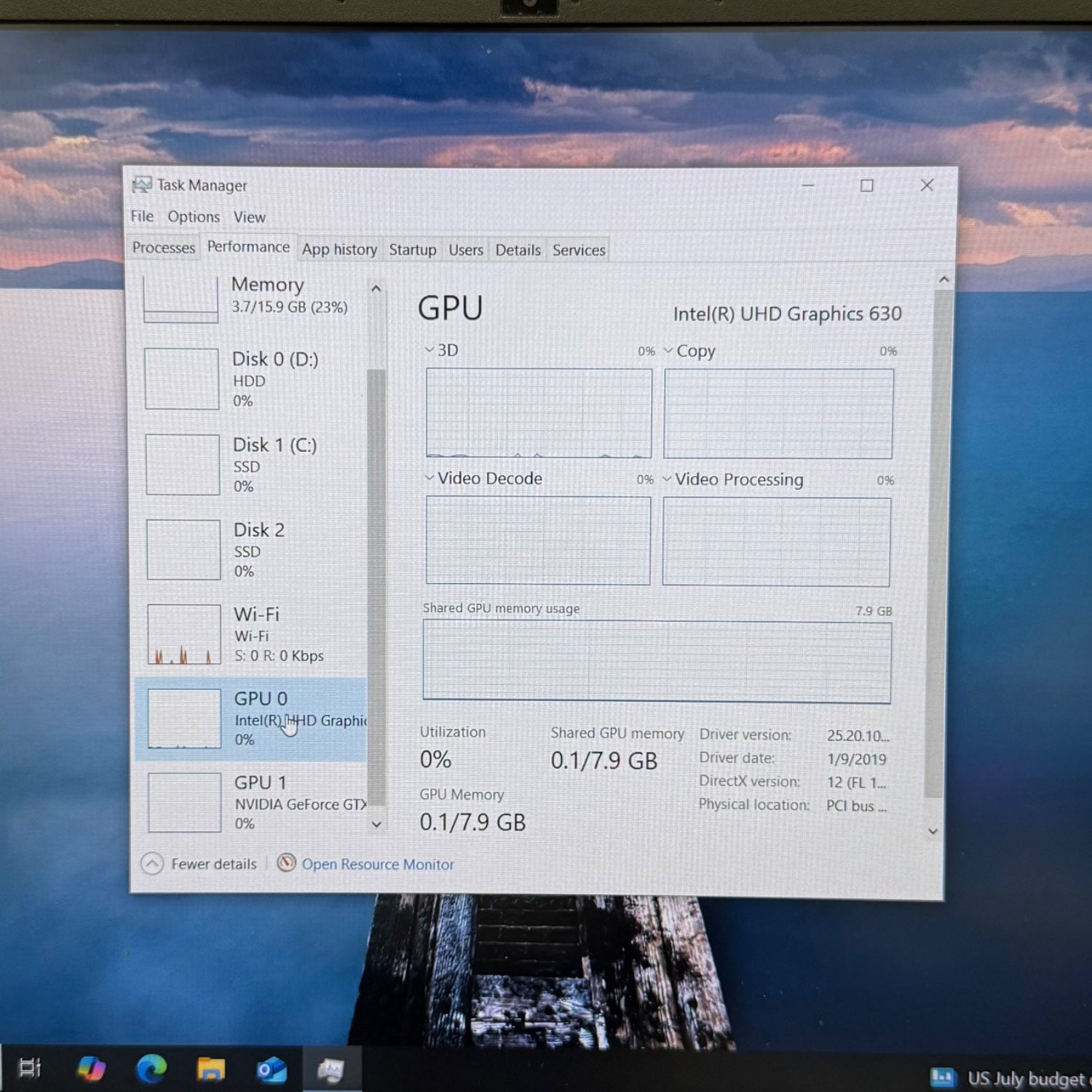
Task: Click the Physical location PCI bus value
Action: click(856, 806)
